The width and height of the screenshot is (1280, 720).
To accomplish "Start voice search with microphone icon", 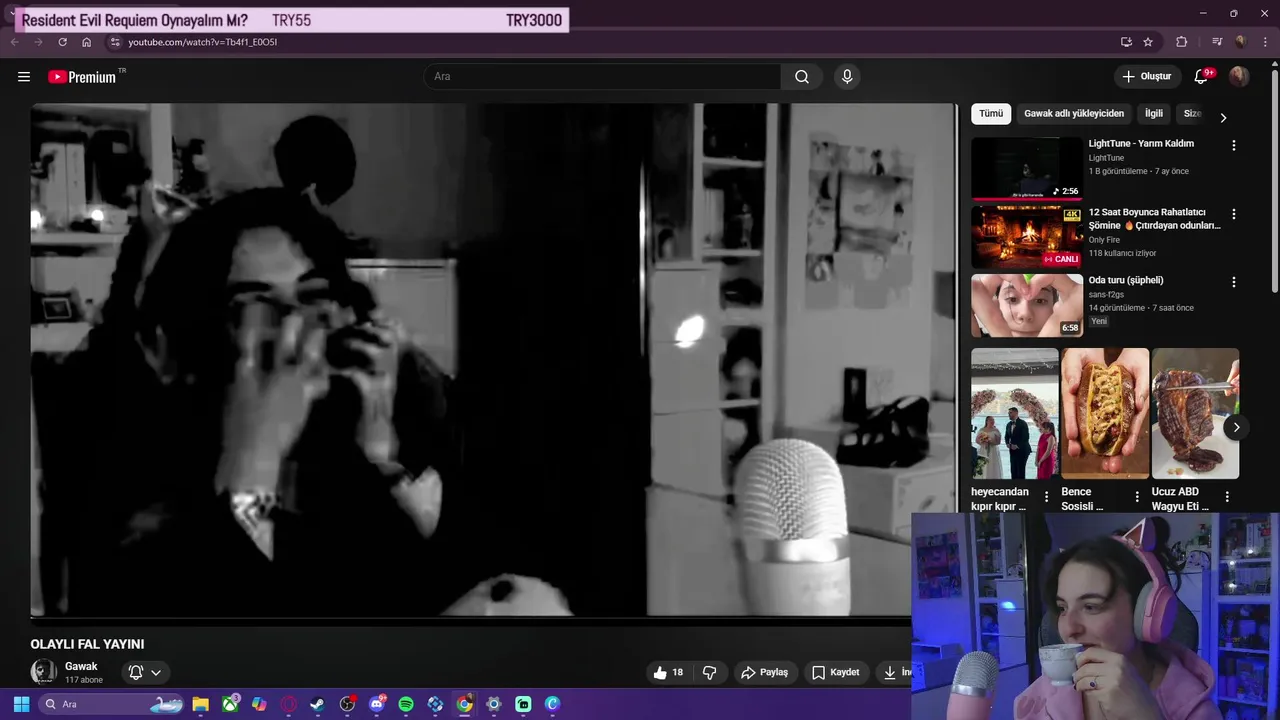I will coord(847,77).
